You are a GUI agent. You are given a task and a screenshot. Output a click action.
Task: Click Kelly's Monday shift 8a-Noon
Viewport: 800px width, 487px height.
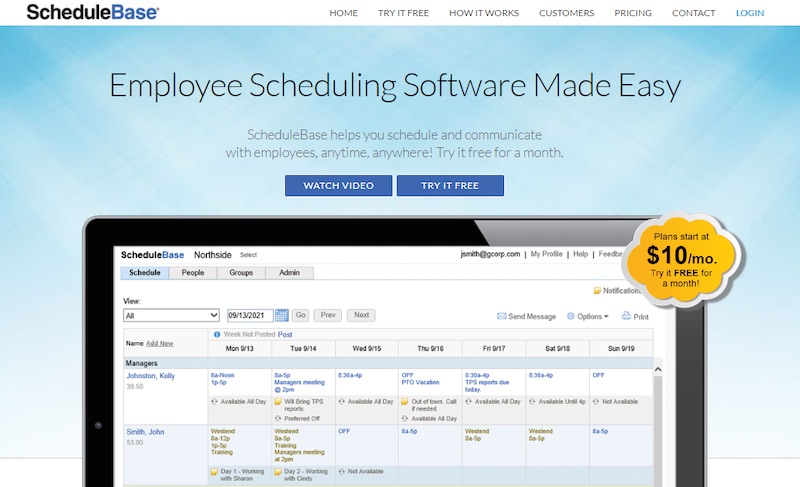(x=222, y=375)
